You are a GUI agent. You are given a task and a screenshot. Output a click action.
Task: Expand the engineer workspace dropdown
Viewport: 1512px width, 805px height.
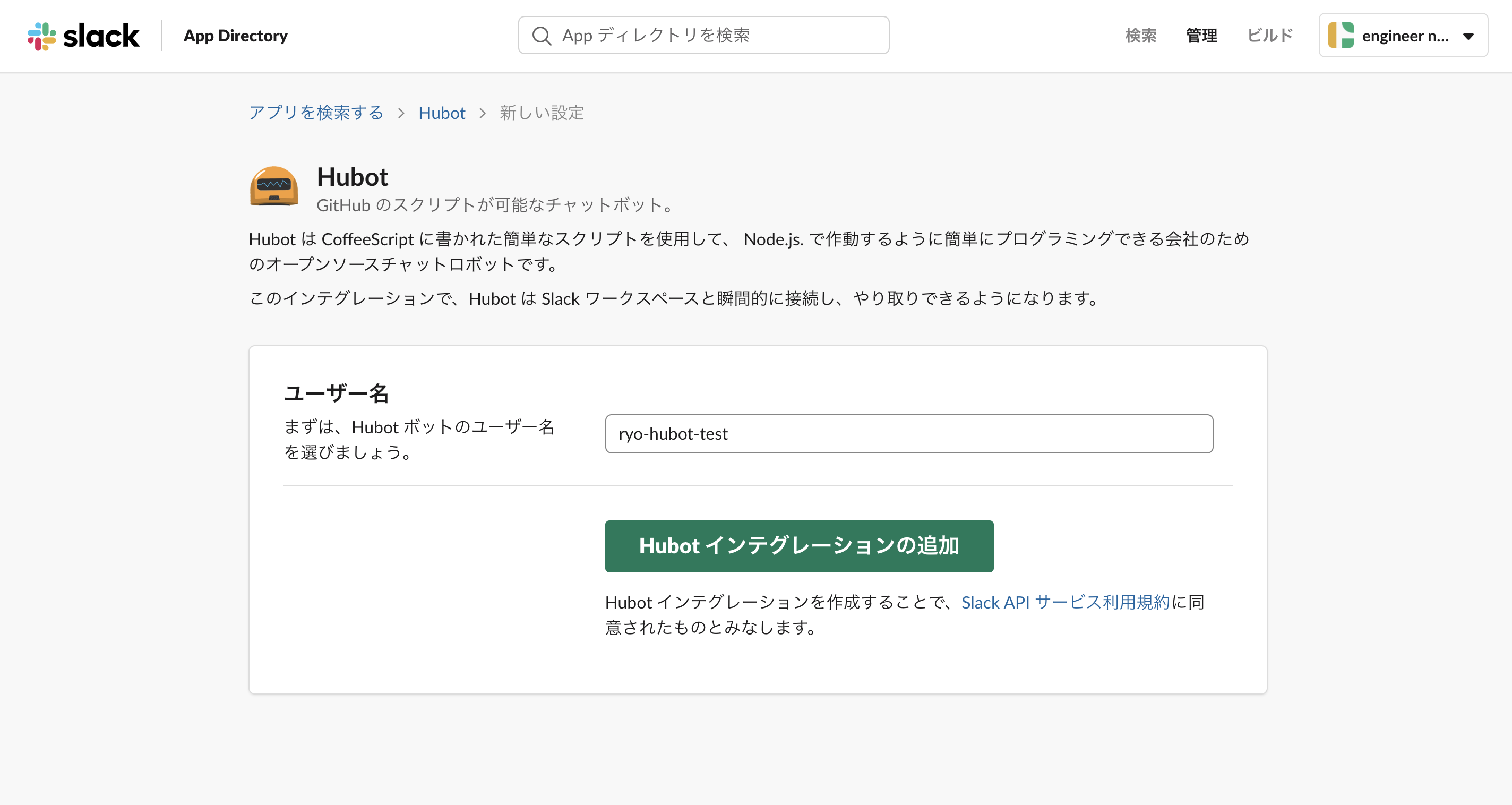(1403, 35)
